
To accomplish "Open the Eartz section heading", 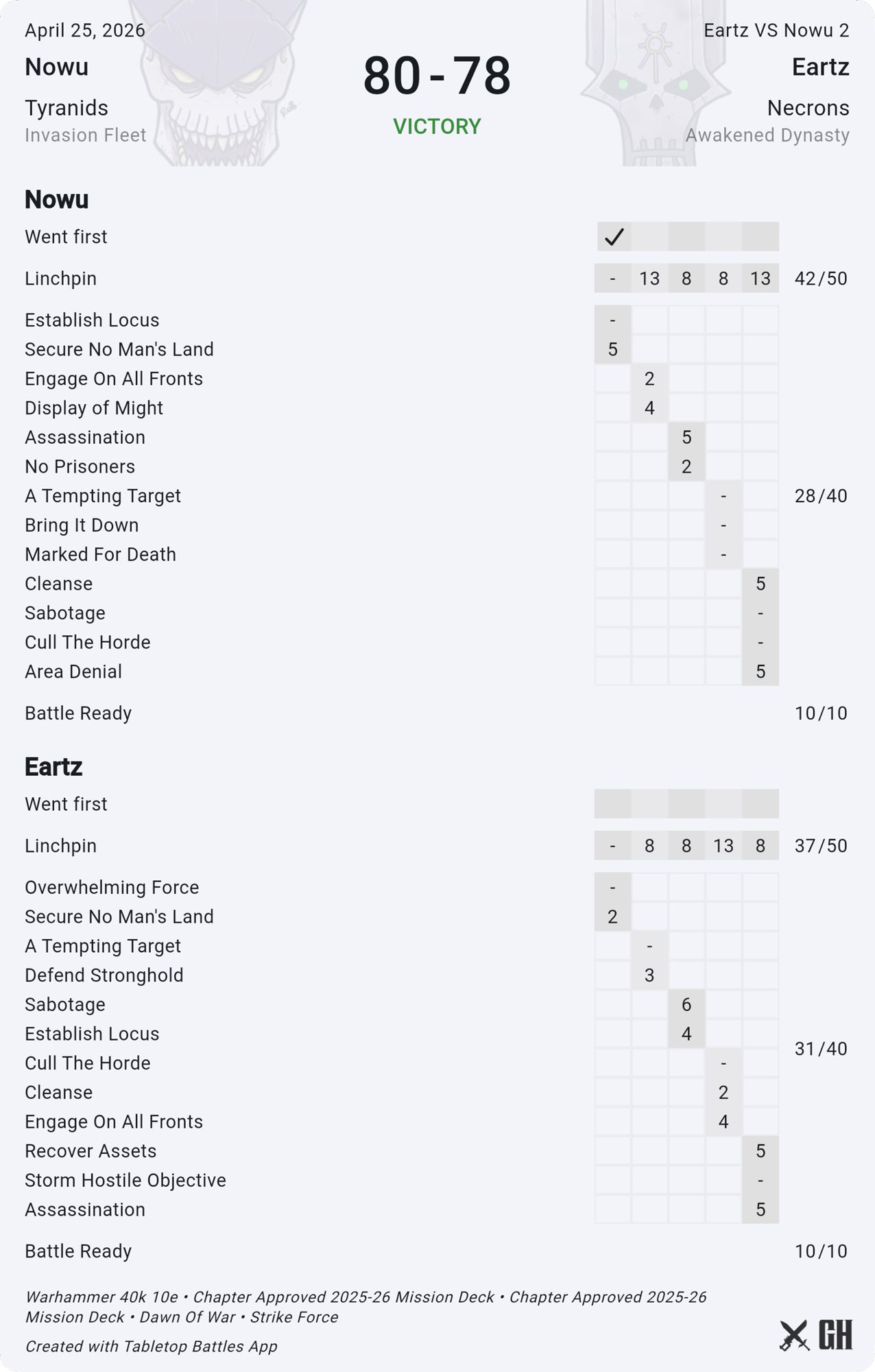I will [x=53, y=766].
